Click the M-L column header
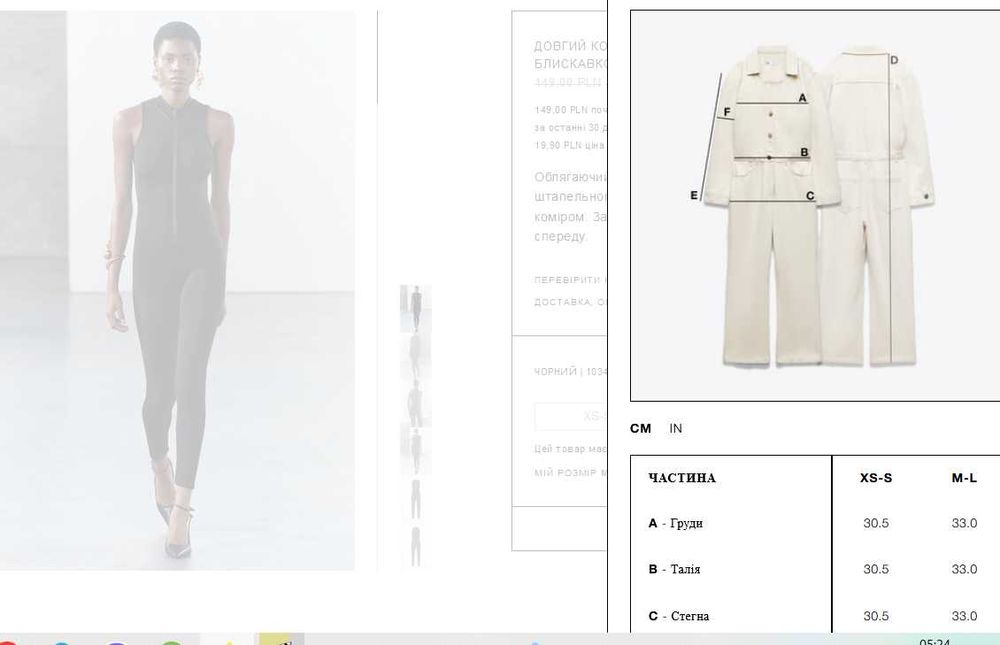Viewport: 1000px width, 645px height. tap(964, 478)
